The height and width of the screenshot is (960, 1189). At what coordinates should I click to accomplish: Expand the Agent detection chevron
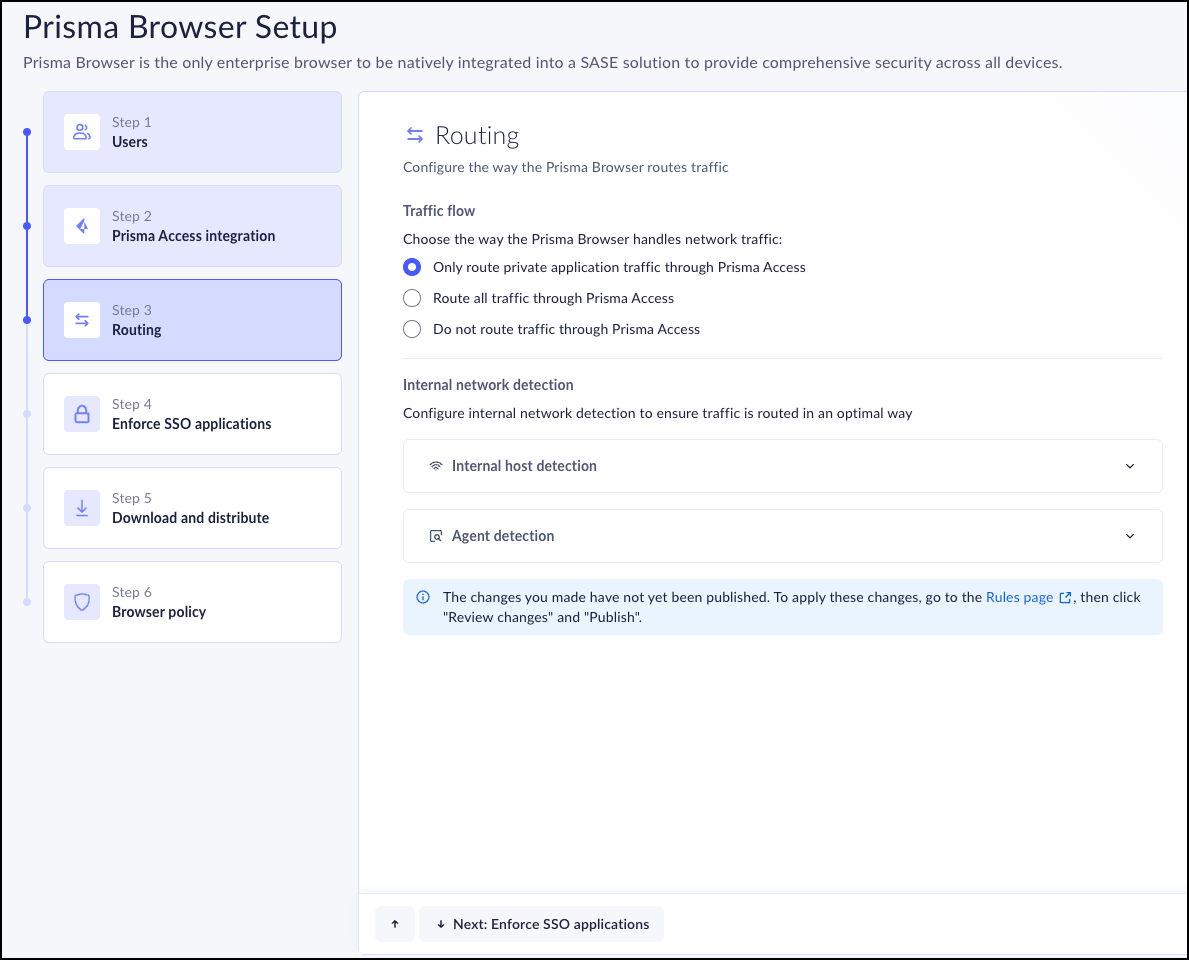point(1130,536)
